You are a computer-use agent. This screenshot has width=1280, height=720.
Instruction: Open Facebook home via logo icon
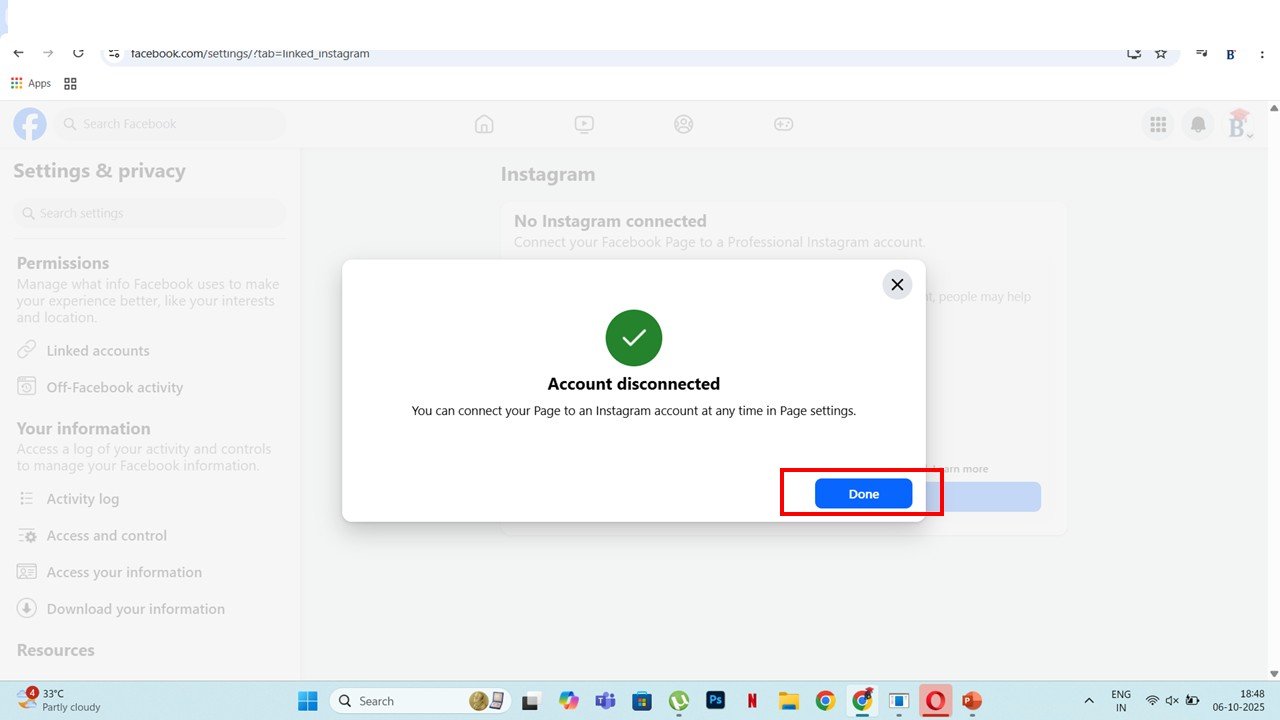tap(30, 124)
